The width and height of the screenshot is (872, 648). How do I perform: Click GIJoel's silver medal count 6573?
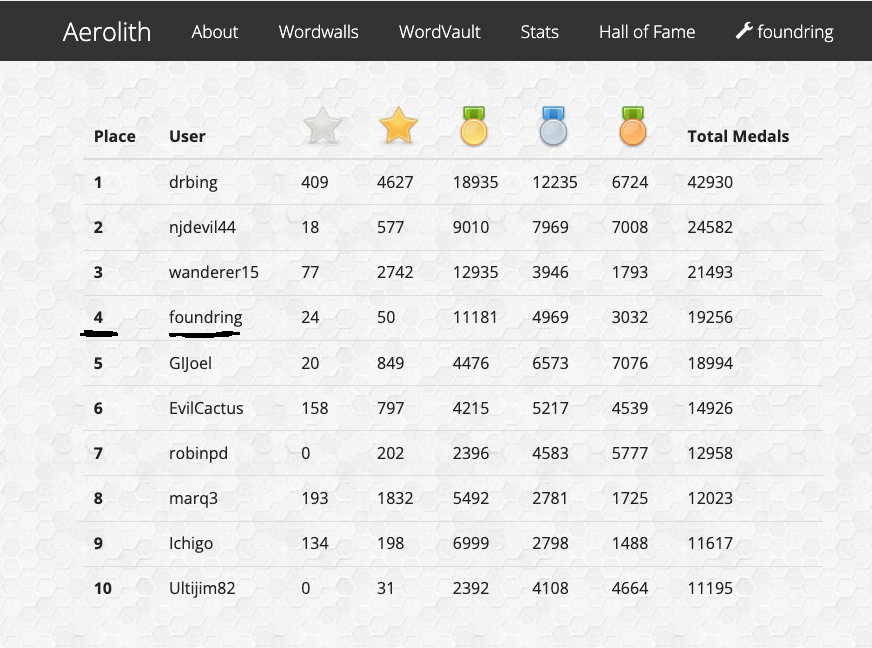click(x=551, y=364)
